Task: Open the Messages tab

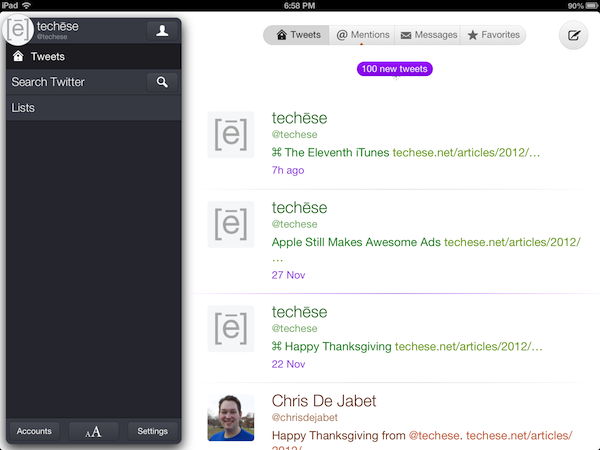Action: point(428,35)
